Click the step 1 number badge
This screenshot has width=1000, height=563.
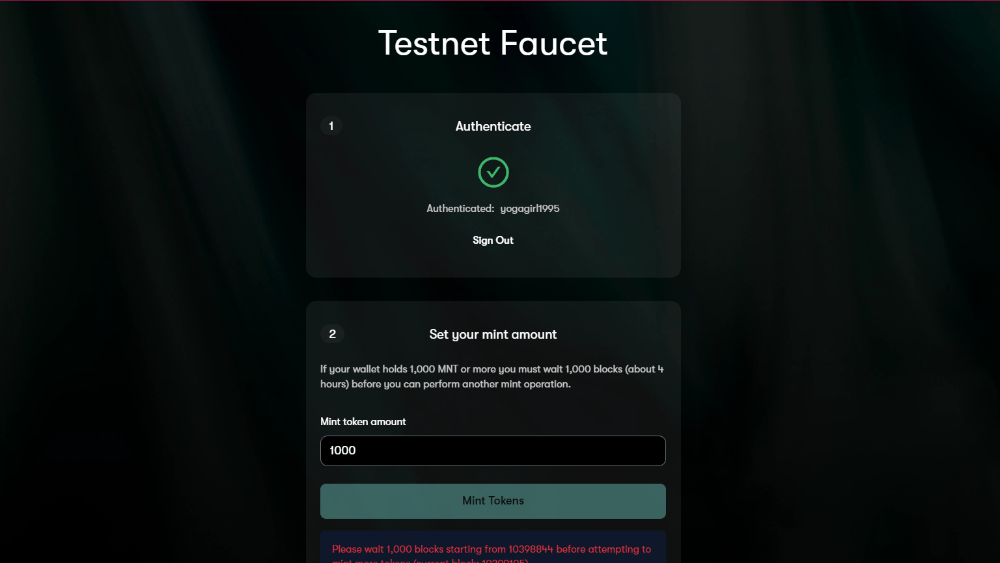[332, 126]
